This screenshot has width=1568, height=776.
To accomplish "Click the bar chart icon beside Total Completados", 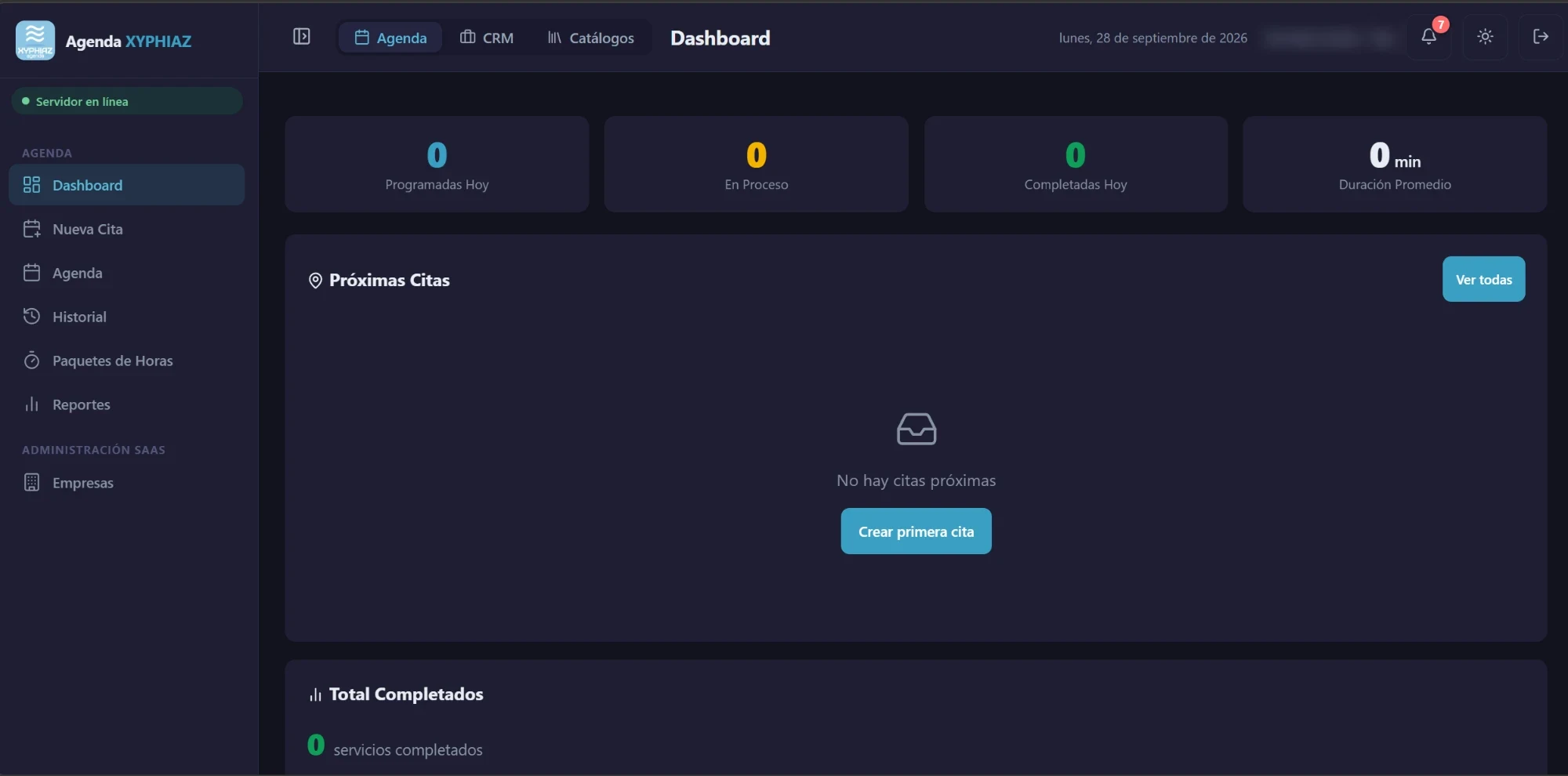I will pos(315,694).
